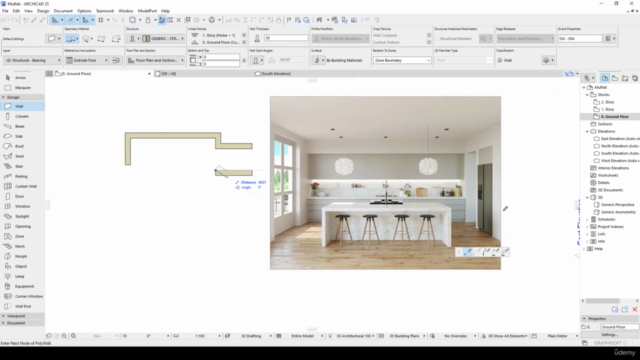Open the File menu
Viewport: 640px width, 360px height.
pos(5,11)
